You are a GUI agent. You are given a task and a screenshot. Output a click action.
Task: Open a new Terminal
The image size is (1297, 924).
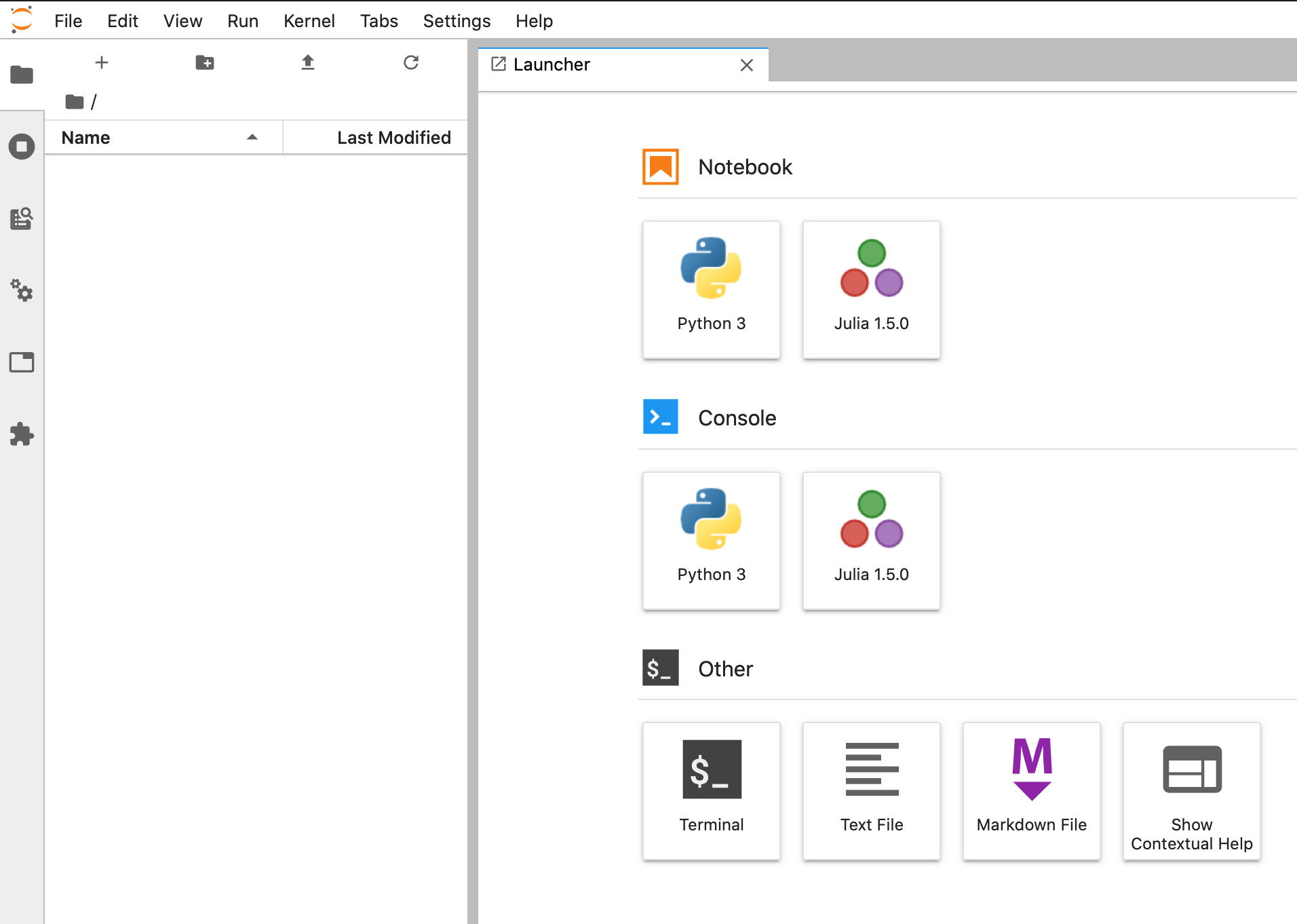click(x=711, y=791)
